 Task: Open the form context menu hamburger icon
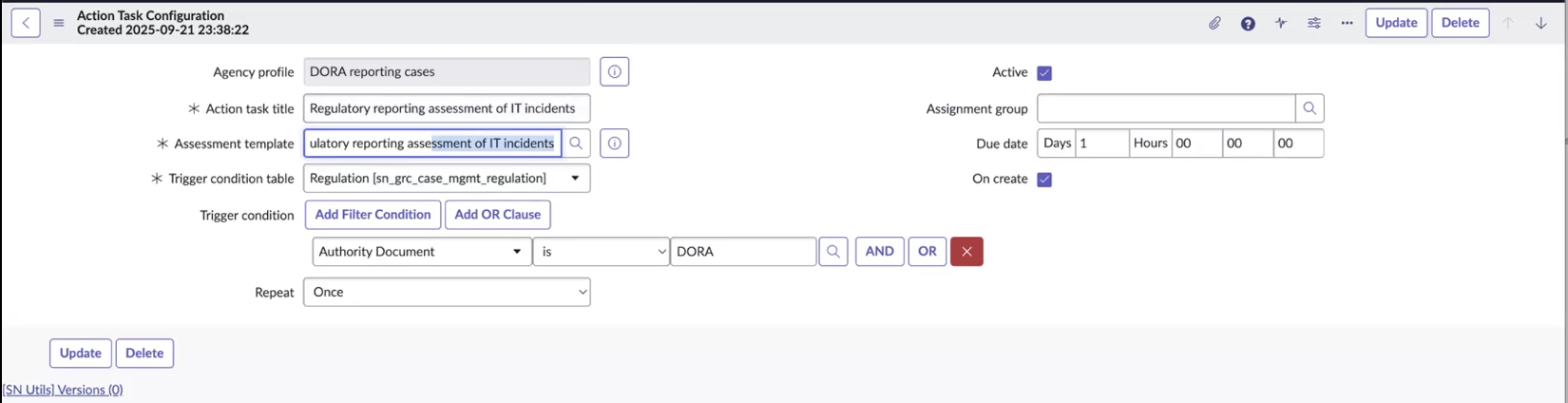[59, 23]
